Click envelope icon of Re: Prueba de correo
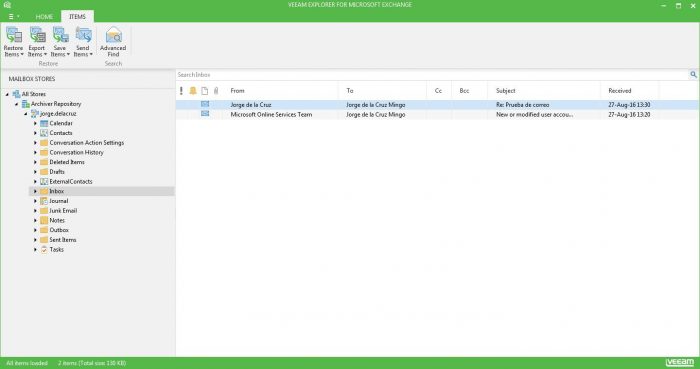This screenshot has height=369, width=700. coord(205,104)
